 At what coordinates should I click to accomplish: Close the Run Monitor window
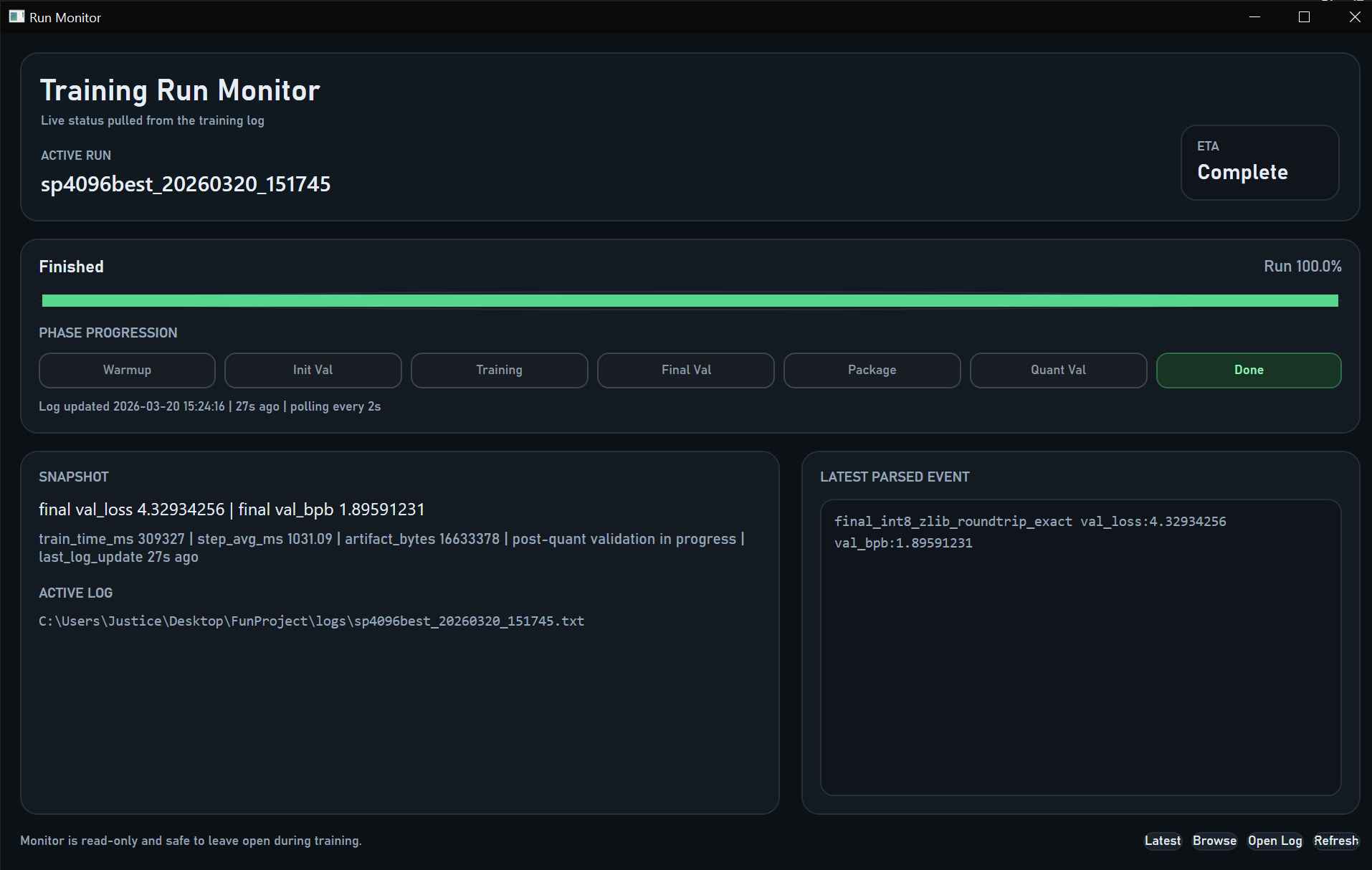(1354, 17)
